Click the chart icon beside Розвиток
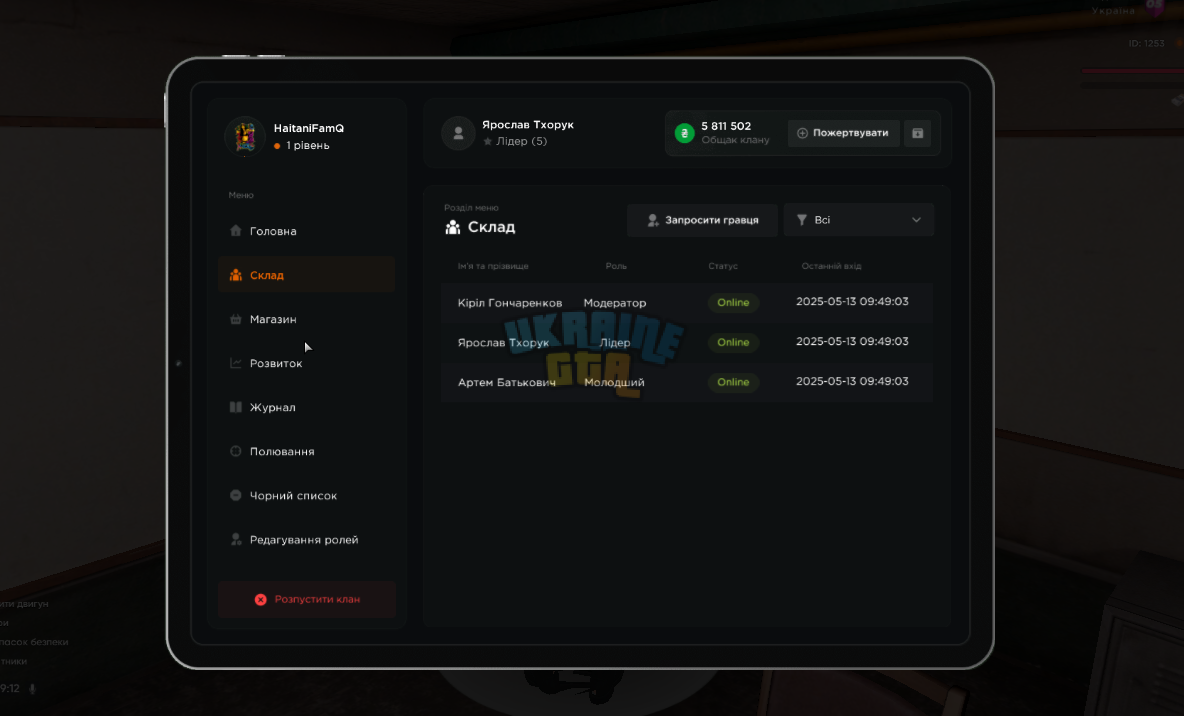The width and height of the screenshot is (1184, 716). tap(236, 363)
